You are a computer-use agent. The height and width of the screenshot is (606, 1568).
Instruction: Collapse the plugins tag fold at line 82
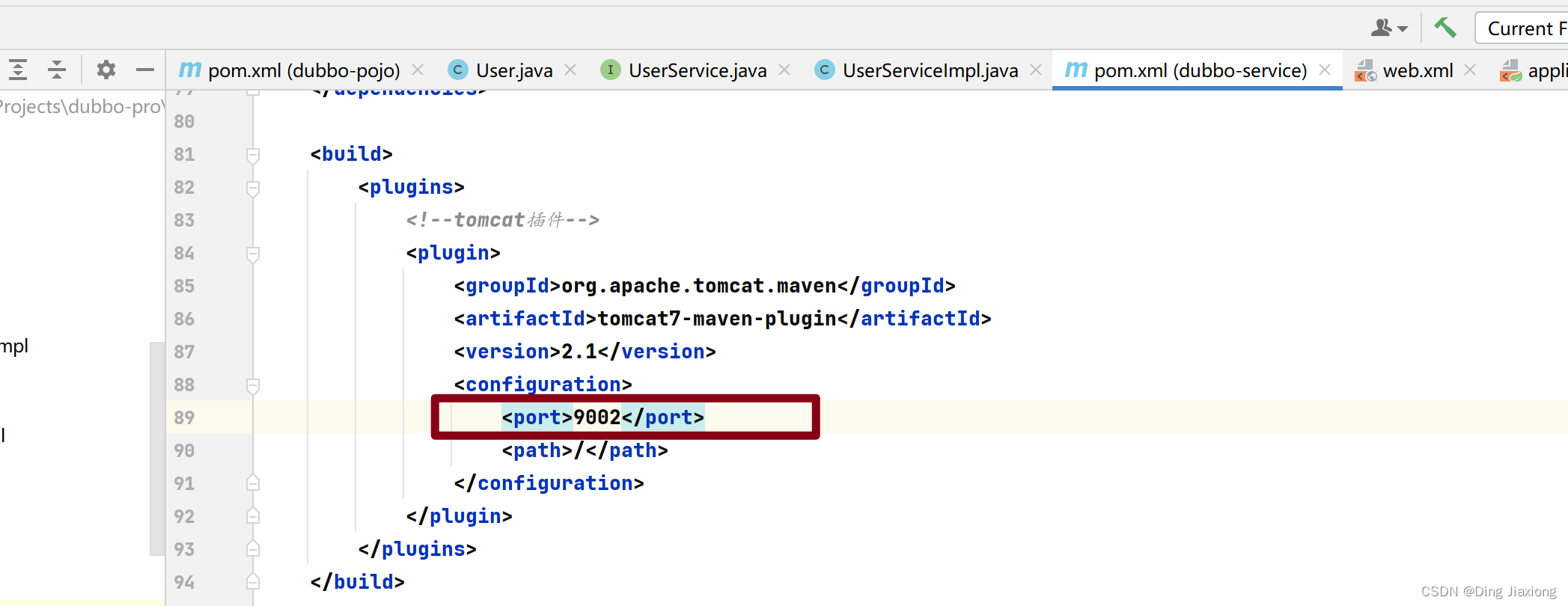pyautogui.click(x=253, y=188)
